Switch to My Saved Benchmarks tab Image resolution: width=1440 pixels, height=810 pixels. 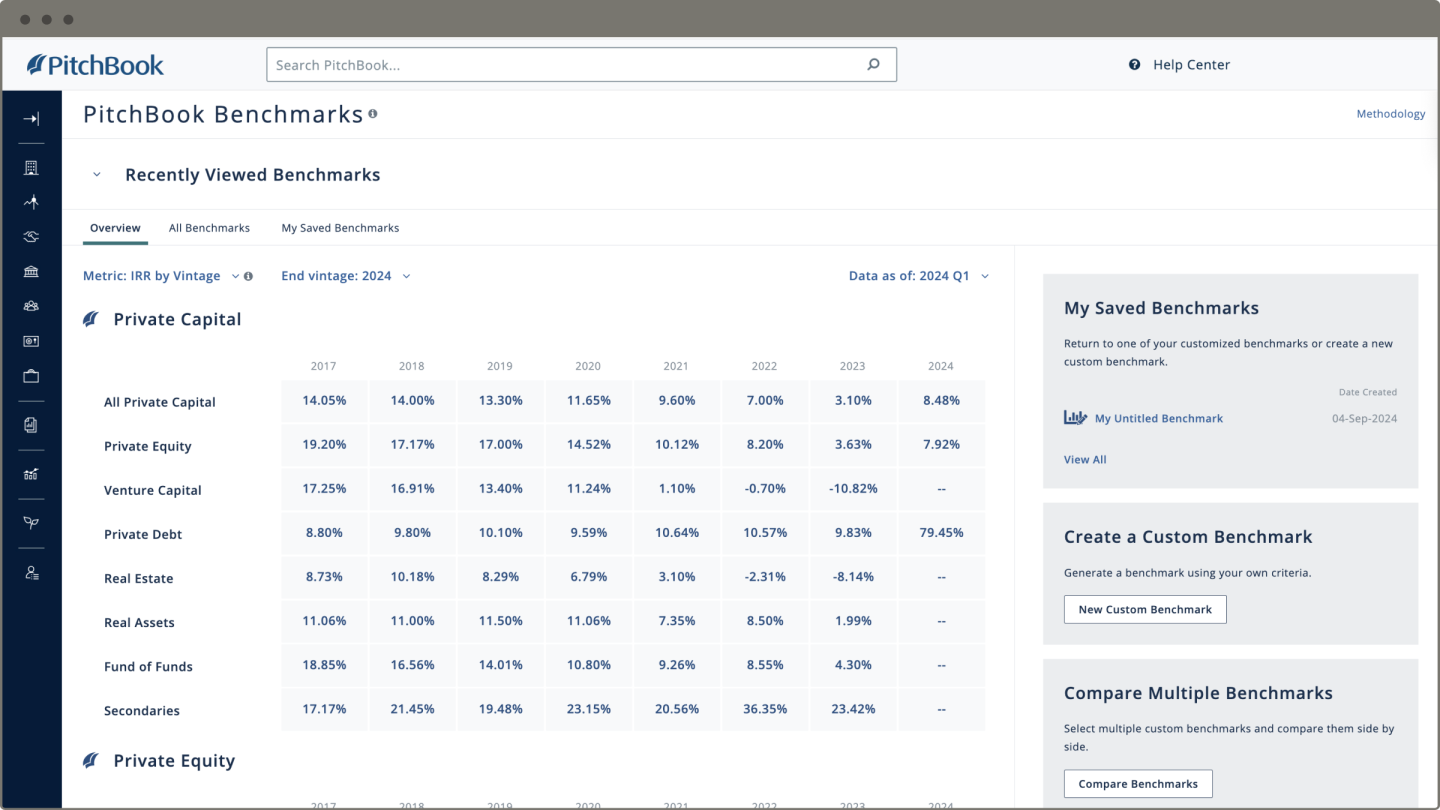[340, 228]
